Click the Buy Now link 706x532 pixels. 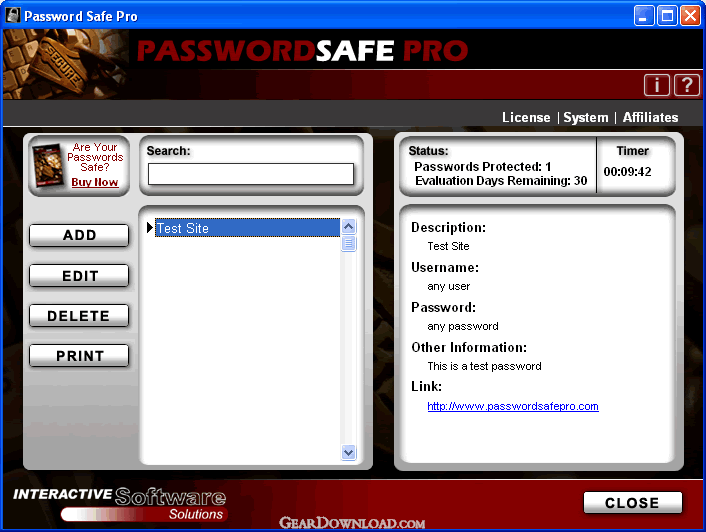click(x=95, y=182)
